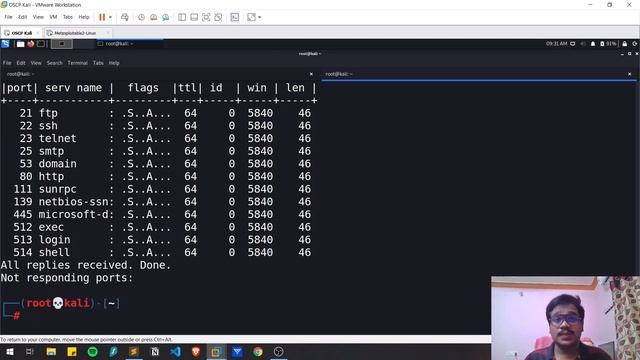Open the terminal File menu

point(7,63)
